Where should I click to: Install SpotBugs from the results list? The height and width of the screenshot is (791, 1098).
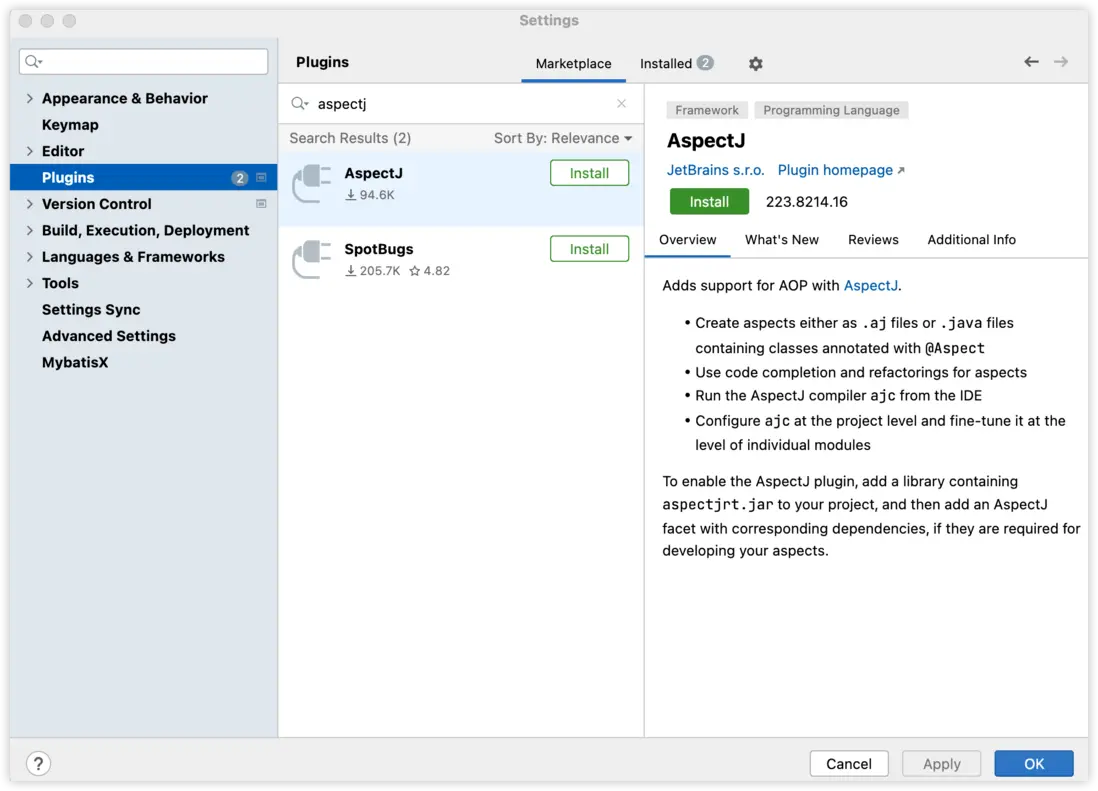(589, 248)
